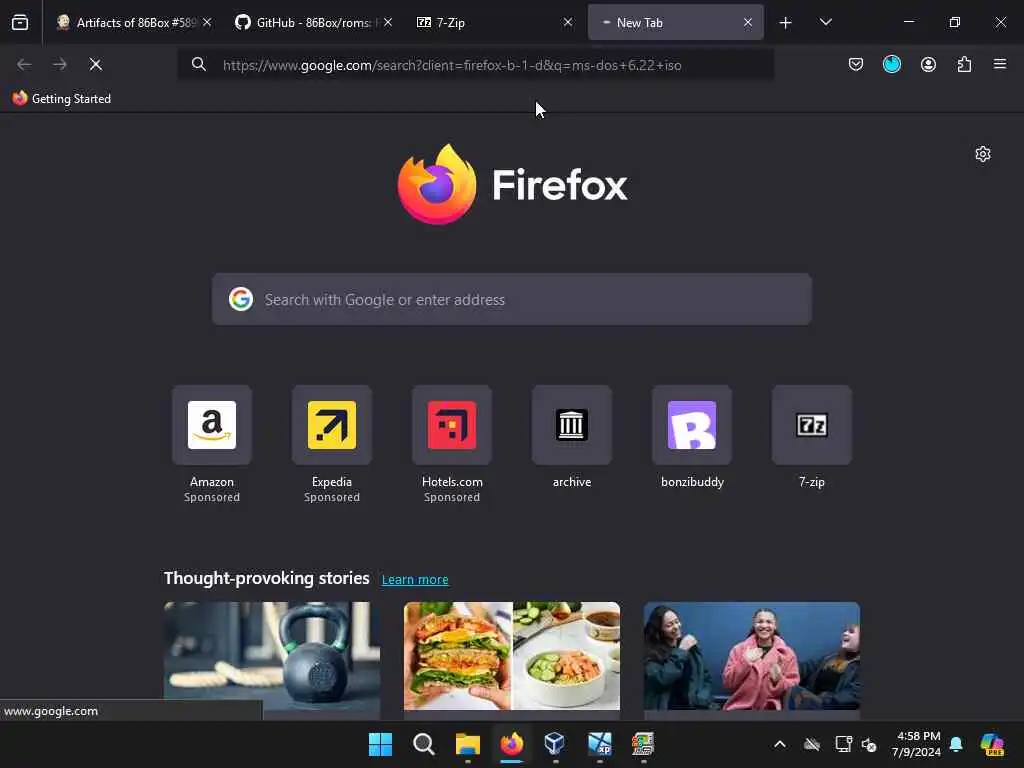Click the cloud sync tray icon

812,744
